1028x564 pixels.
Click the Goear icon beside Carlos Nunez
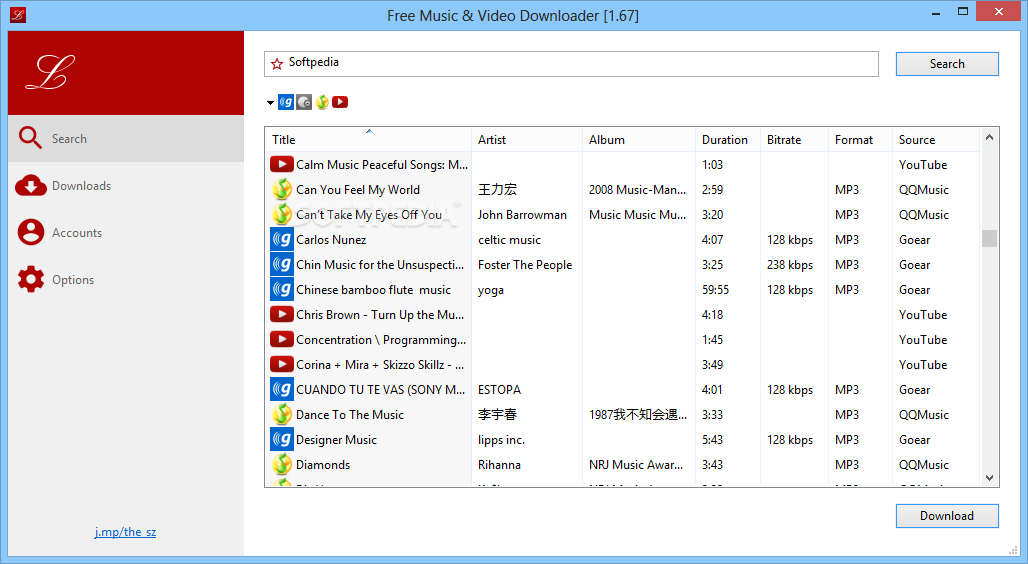pos(282,240)
